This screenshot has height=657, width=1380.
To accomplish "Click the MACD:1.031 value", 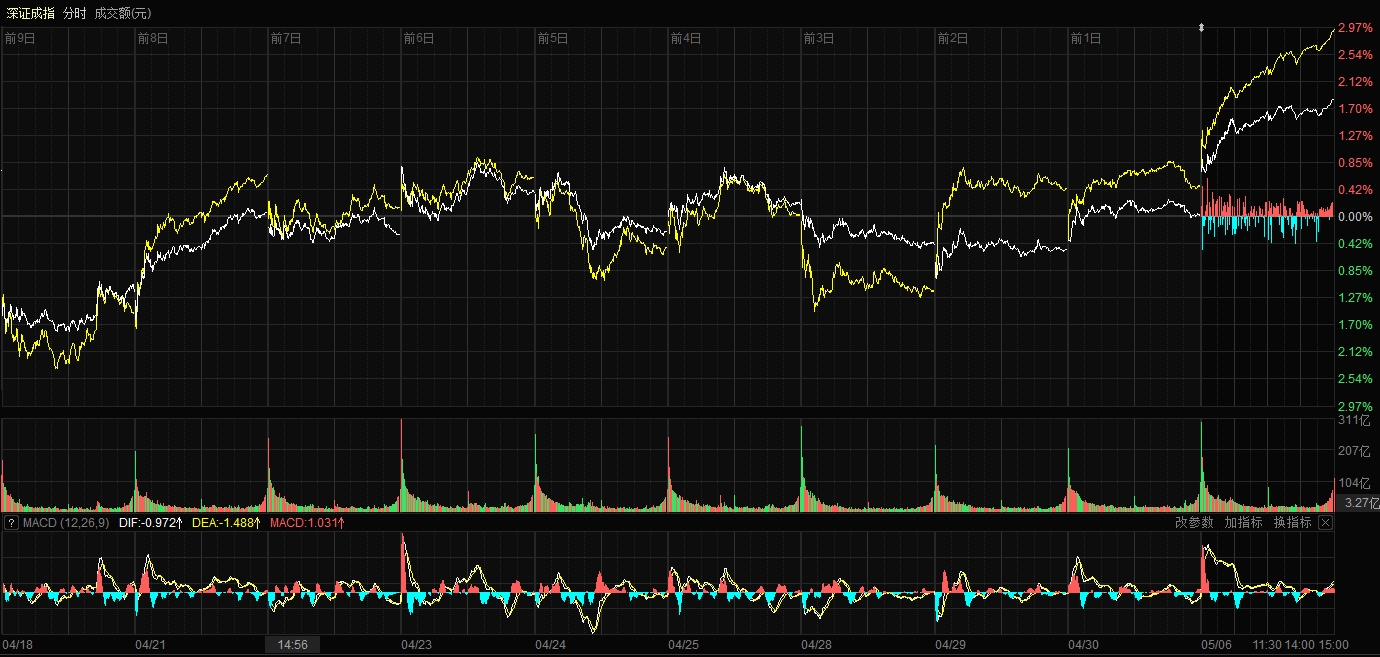I will tap(307, 523).
